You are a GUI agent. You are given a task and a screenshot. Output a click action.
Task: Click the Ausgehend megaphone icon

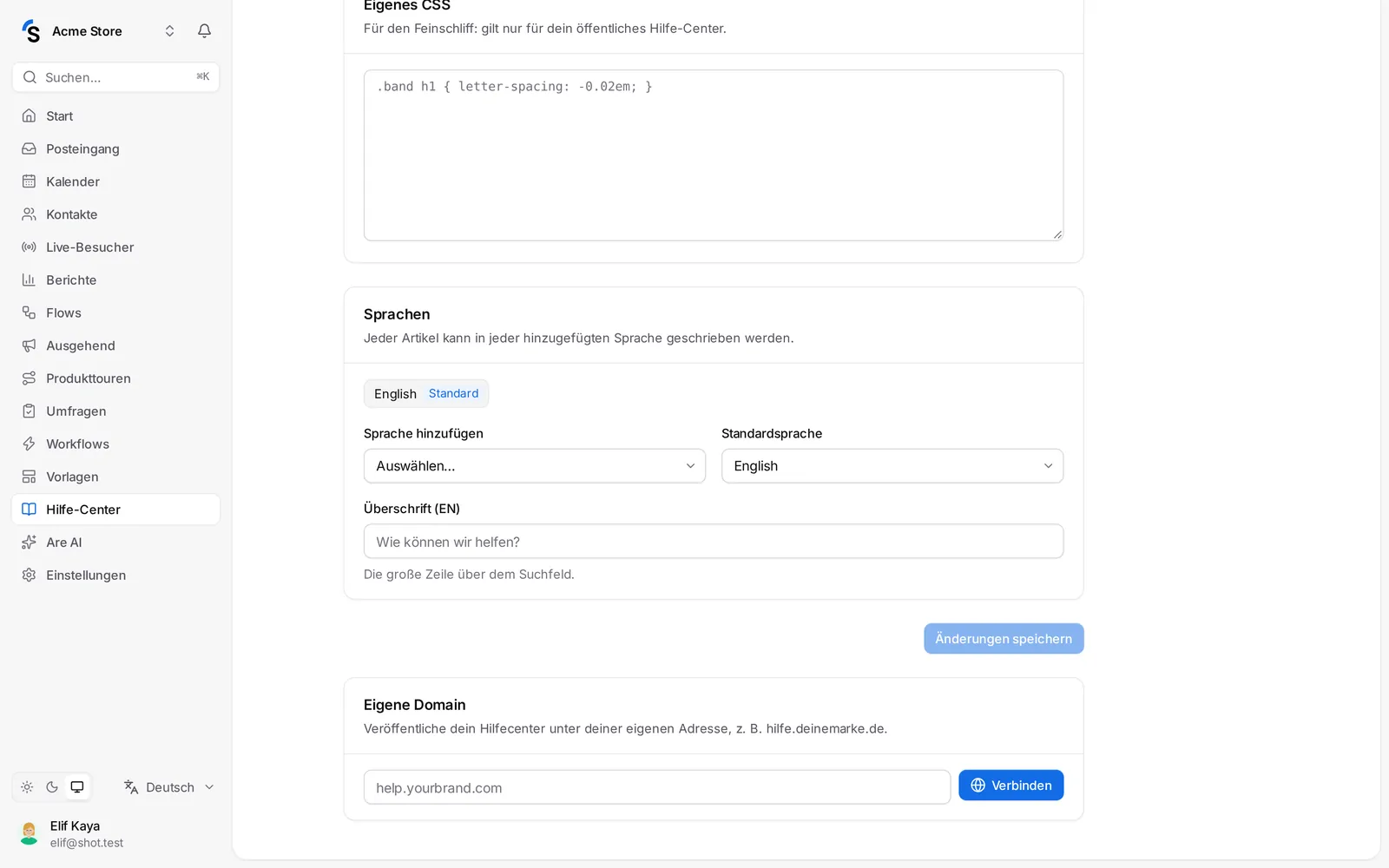(x=29, y=345)
